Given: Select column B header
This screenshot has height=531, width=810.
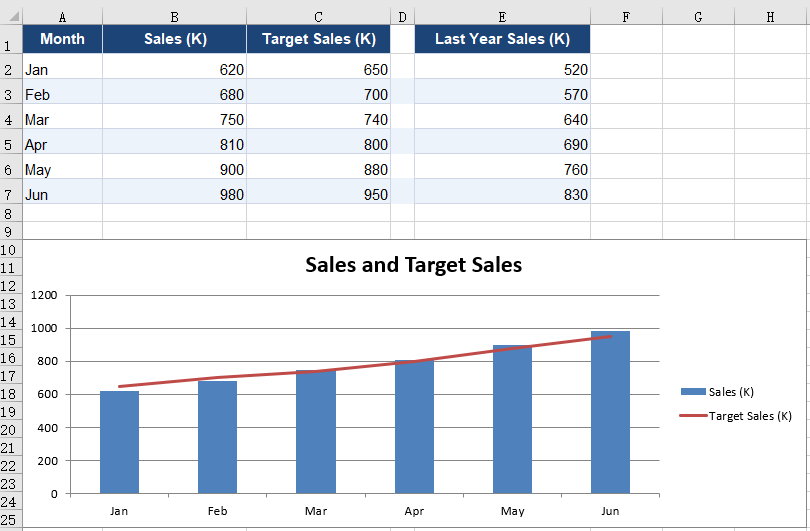Looking at the screenshot, I should (175, 17).
